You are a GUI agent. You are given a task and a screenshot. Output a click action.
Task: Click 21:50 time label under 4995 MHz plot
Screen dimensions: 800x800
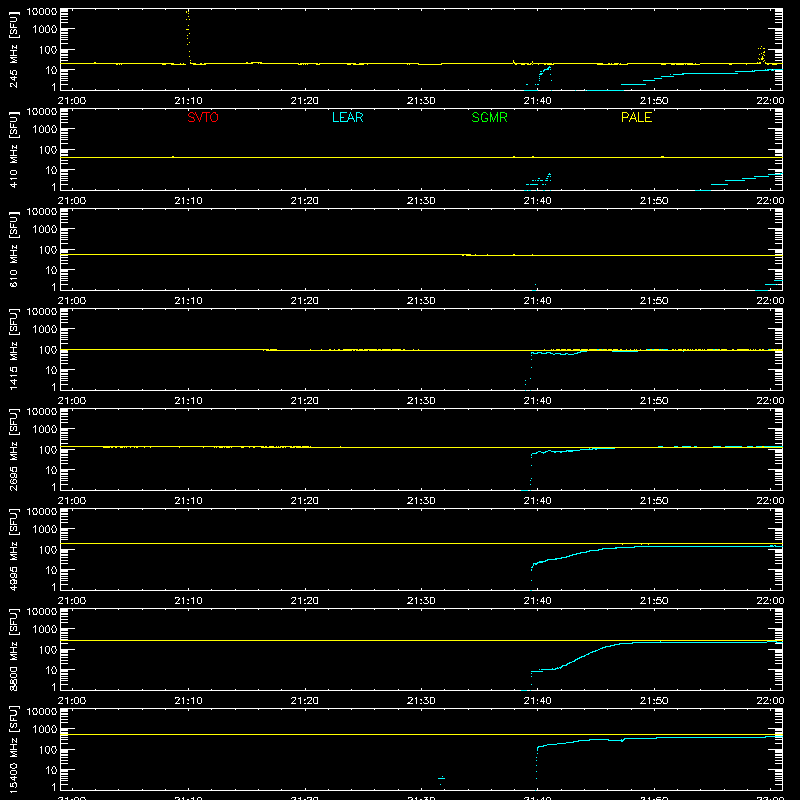pos(654,601)
